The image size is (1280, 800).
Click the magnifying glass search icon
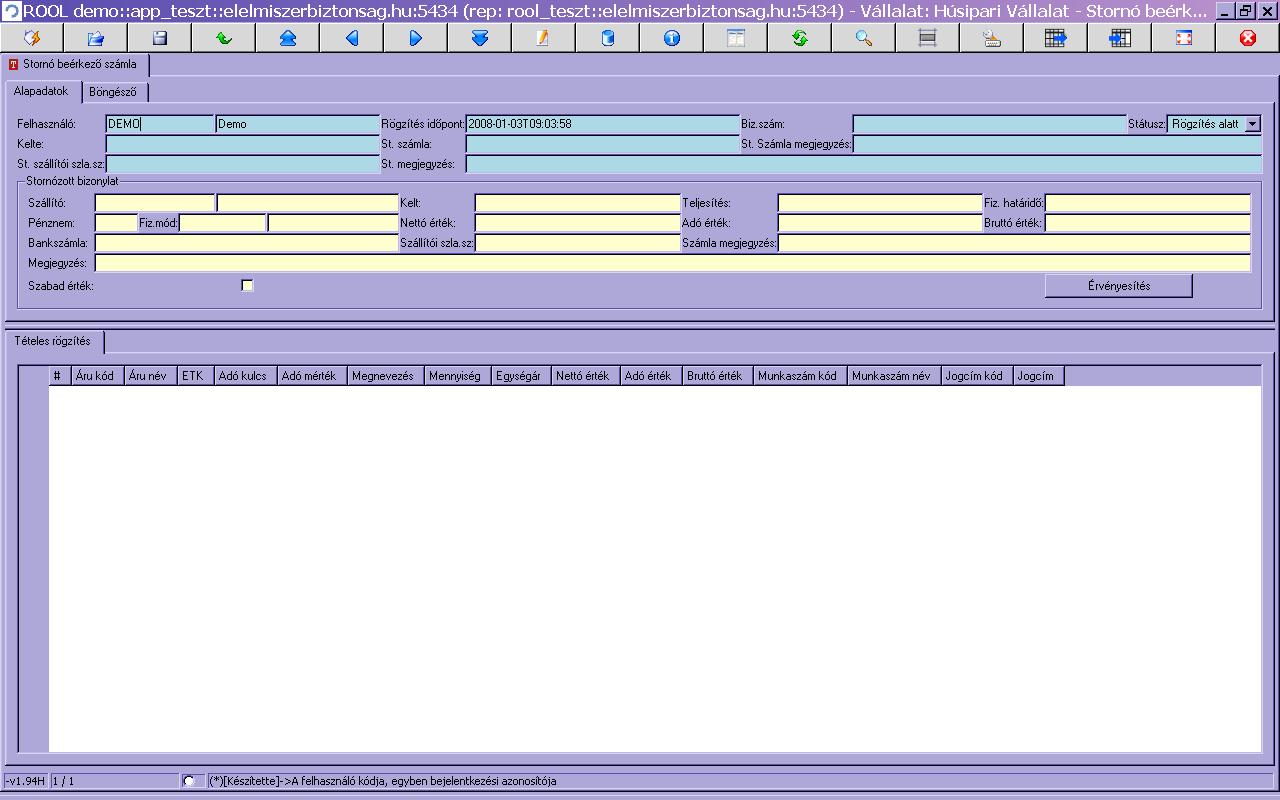click(864, 38)
